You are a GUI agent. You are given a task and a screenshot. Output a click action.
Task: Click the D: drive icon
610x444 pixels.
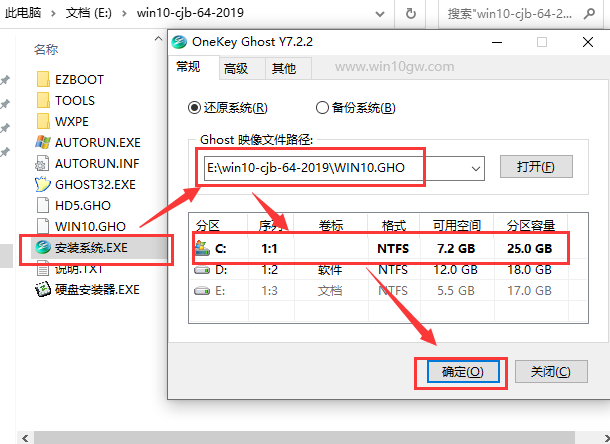pyautogui.click(x=202, y=270)
